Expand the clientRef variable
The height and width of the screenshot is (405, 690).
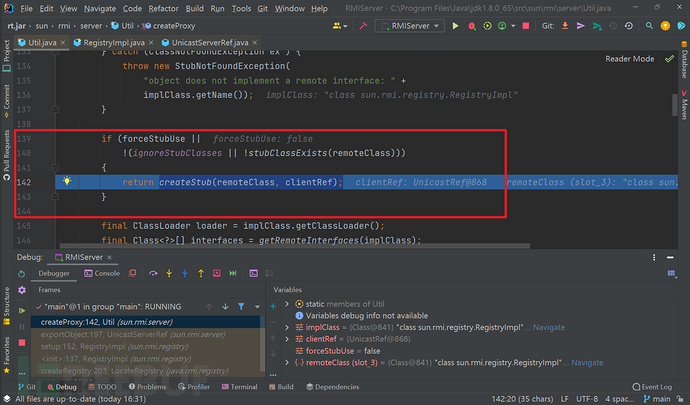point(287,339)
